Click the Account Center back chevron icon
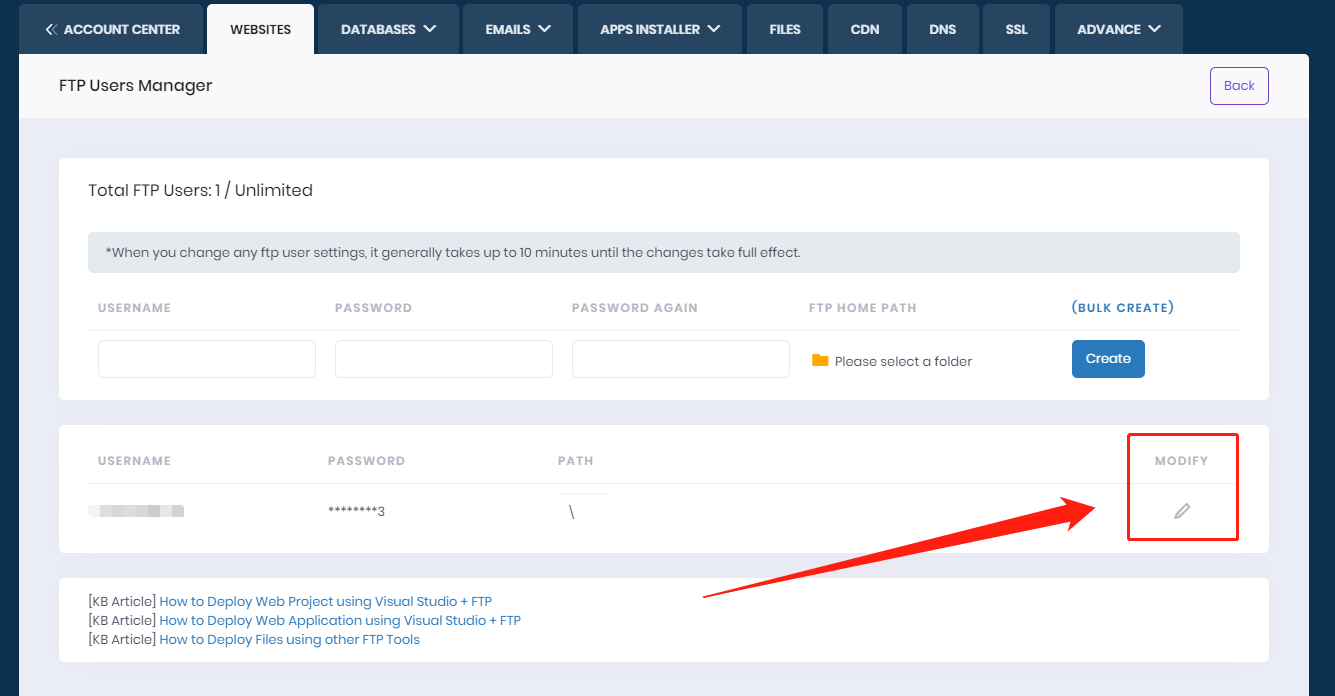The image size is (1335, 696). click(51, 30)
